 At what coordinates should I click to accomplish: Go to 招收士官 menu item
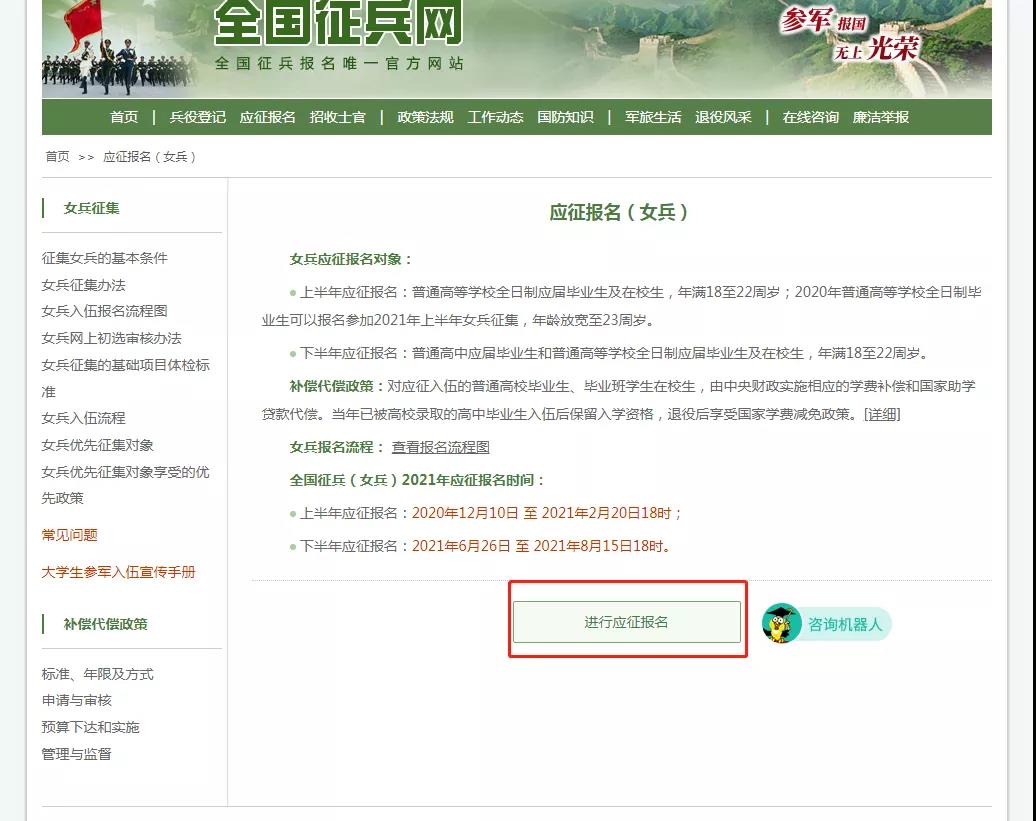pos(337,117)
